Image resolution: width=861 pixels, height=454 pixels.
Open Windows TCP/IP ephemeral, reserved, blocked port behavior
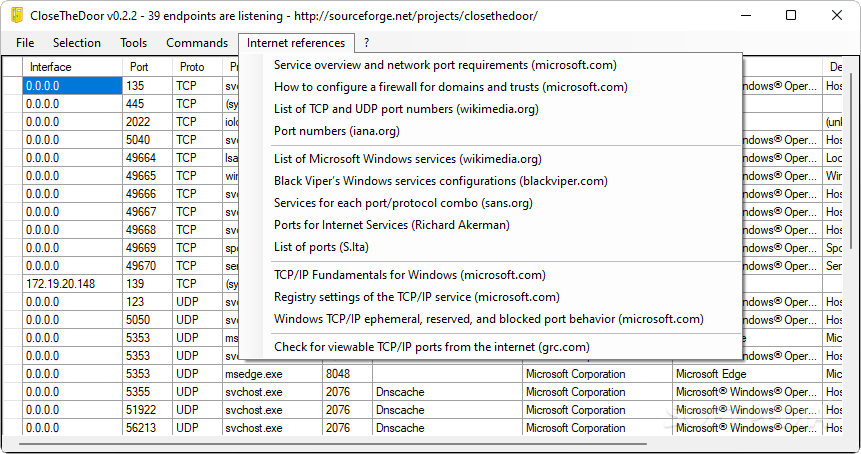[489, 318]
